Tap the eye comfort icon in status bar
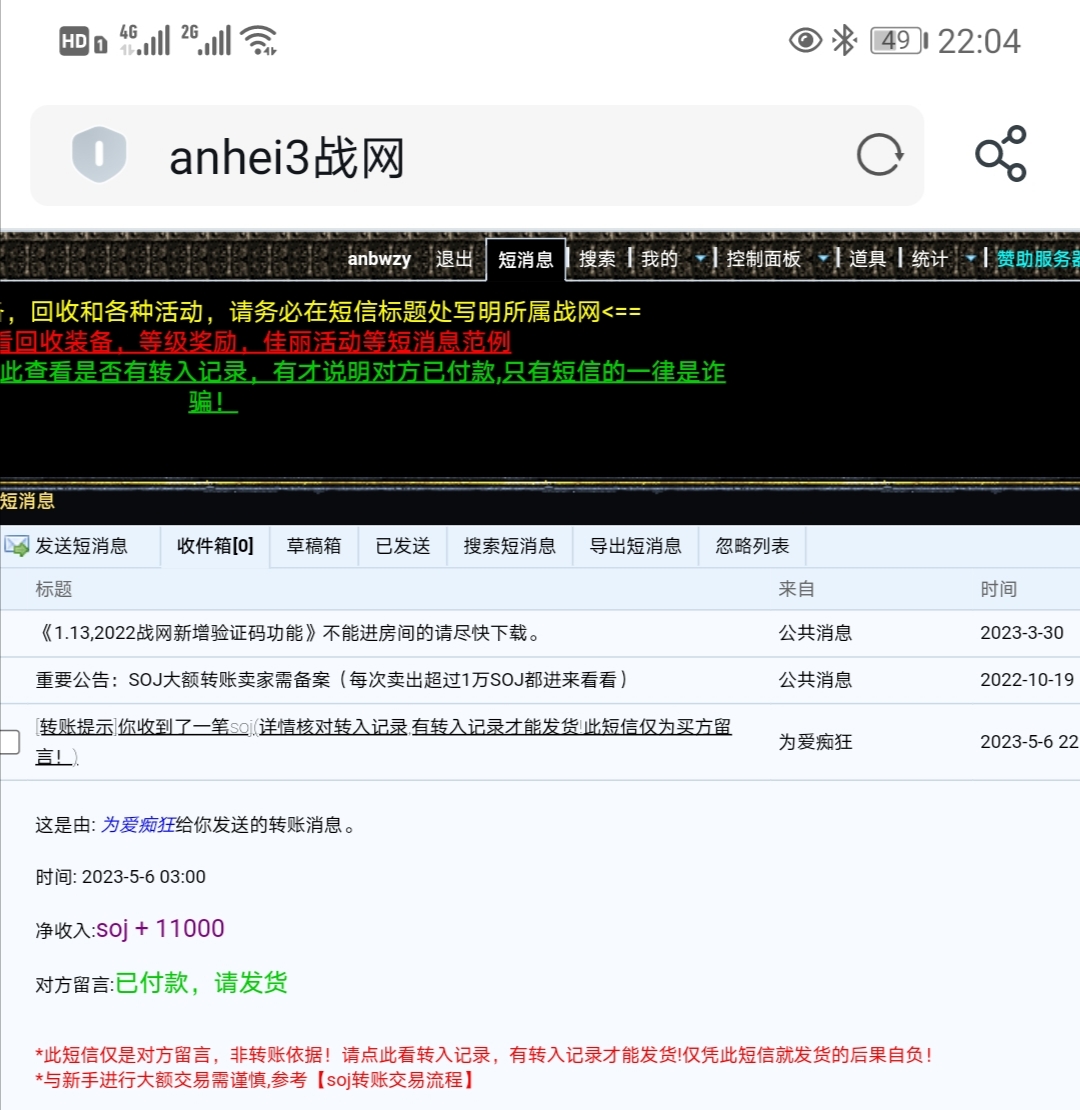1080x1110 pixels. click(x=804, y=40)
